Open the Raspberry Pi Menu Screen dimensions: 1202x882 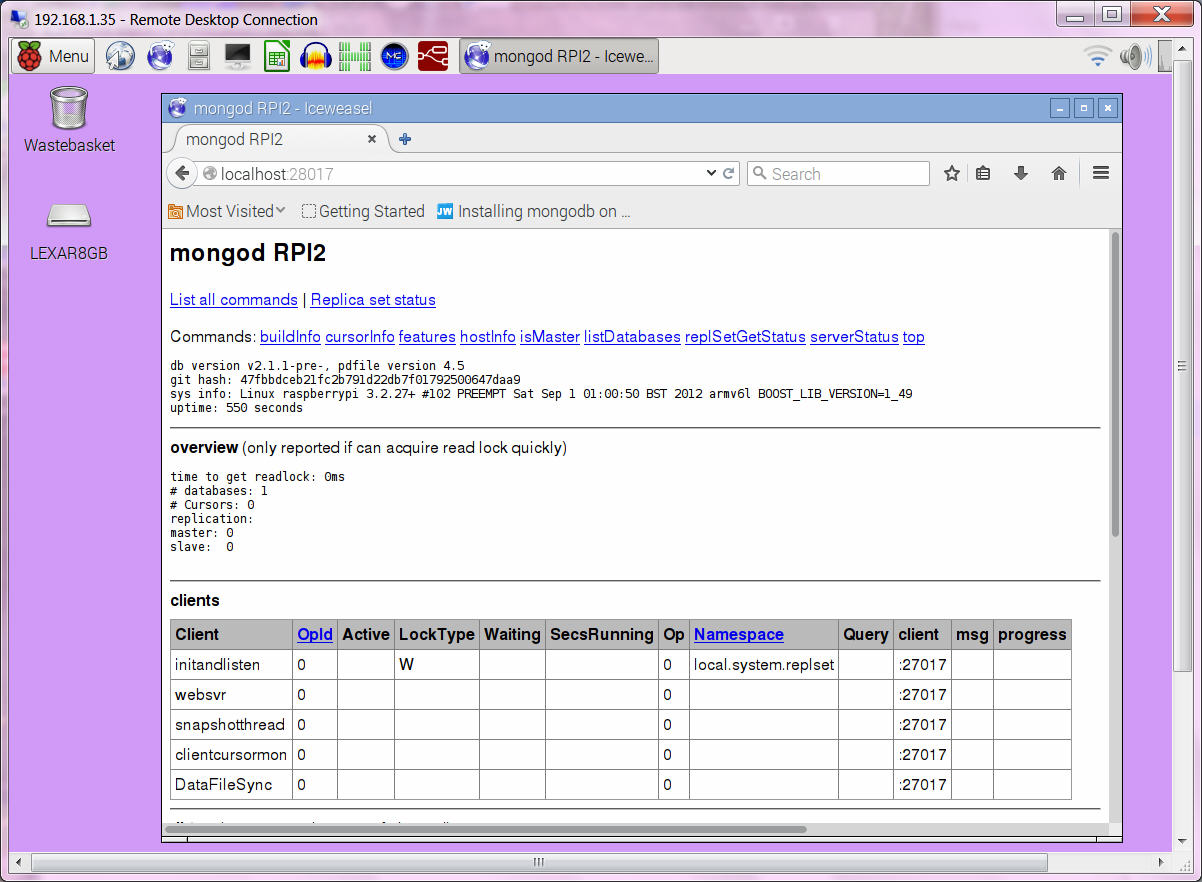tap(53, 57)
